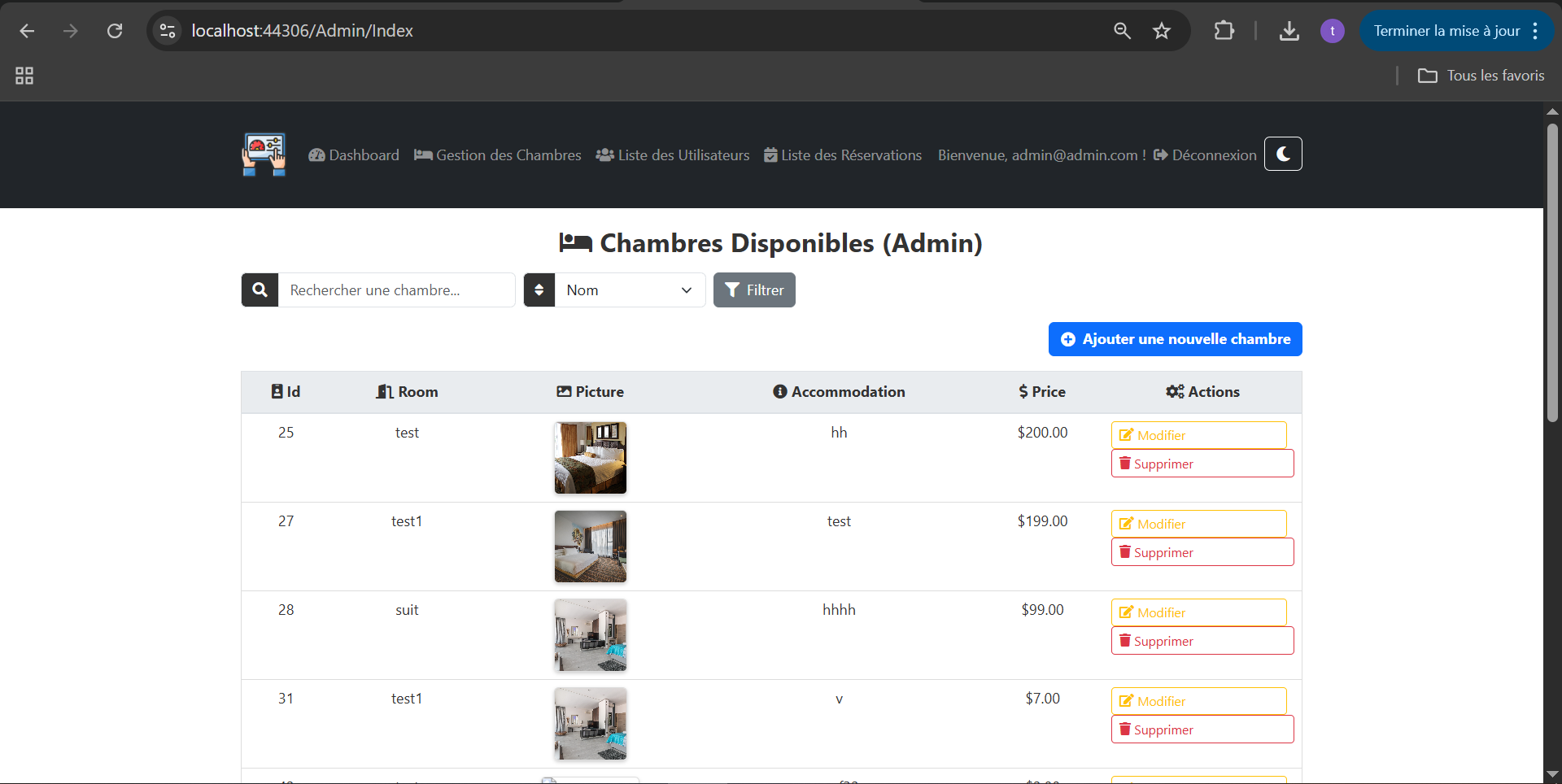Click Terminer la mise à jour

click(x=1446, y=31)
